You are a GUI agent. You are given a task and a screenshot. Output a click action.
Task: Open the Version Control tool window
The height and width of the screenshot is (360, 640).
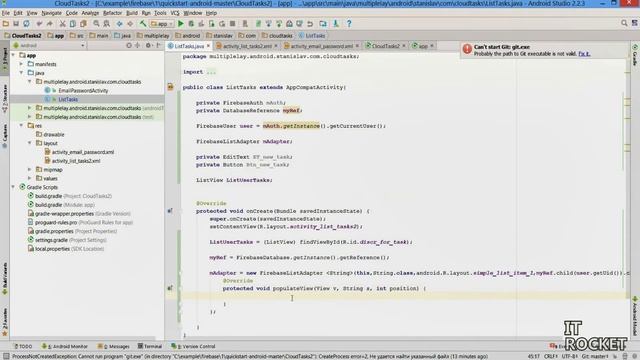coord(193,346)
